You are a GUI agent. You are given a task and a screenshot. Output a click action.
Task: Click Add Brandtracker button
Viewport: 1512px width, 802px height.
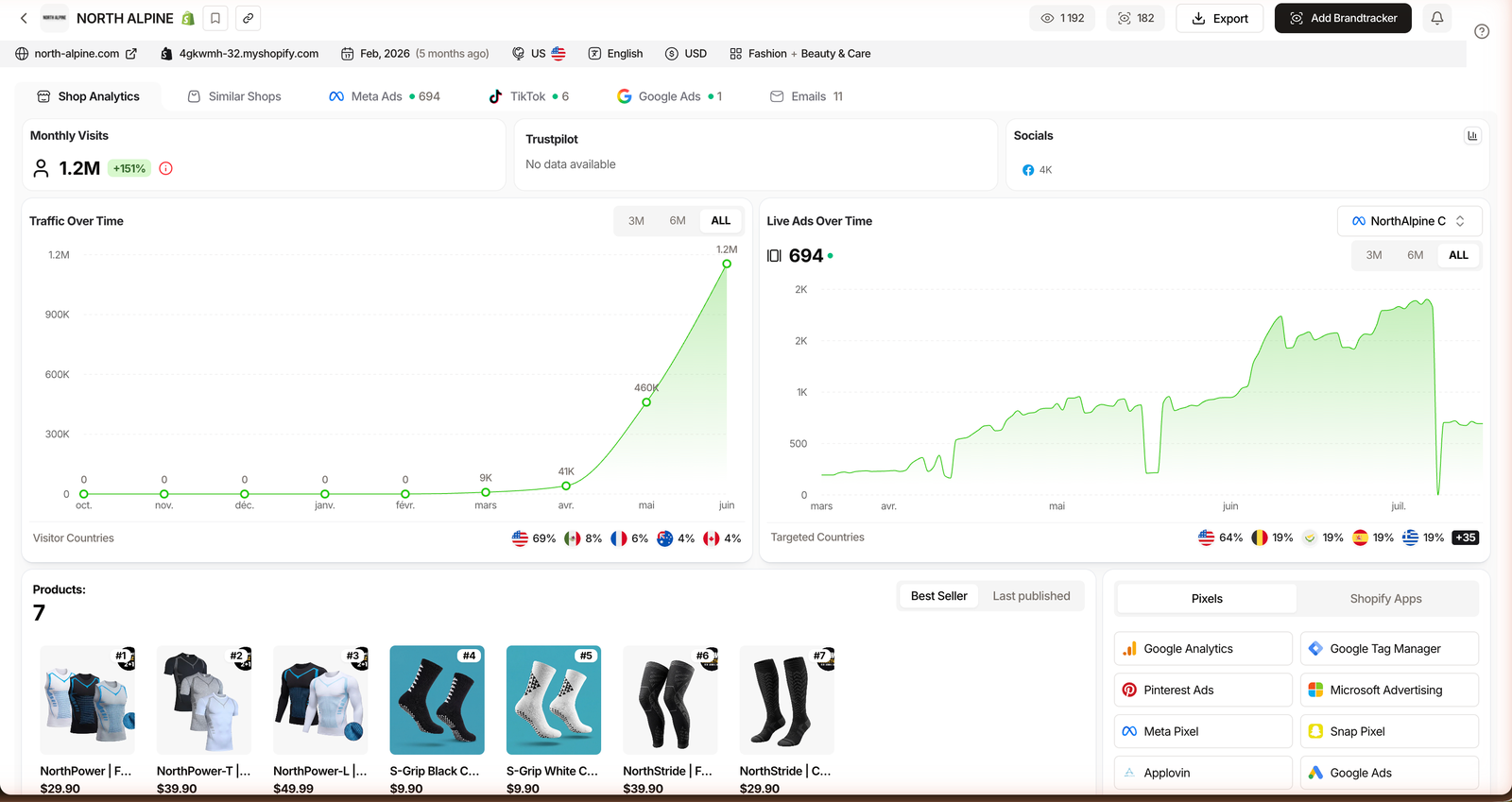(1343, 18)
